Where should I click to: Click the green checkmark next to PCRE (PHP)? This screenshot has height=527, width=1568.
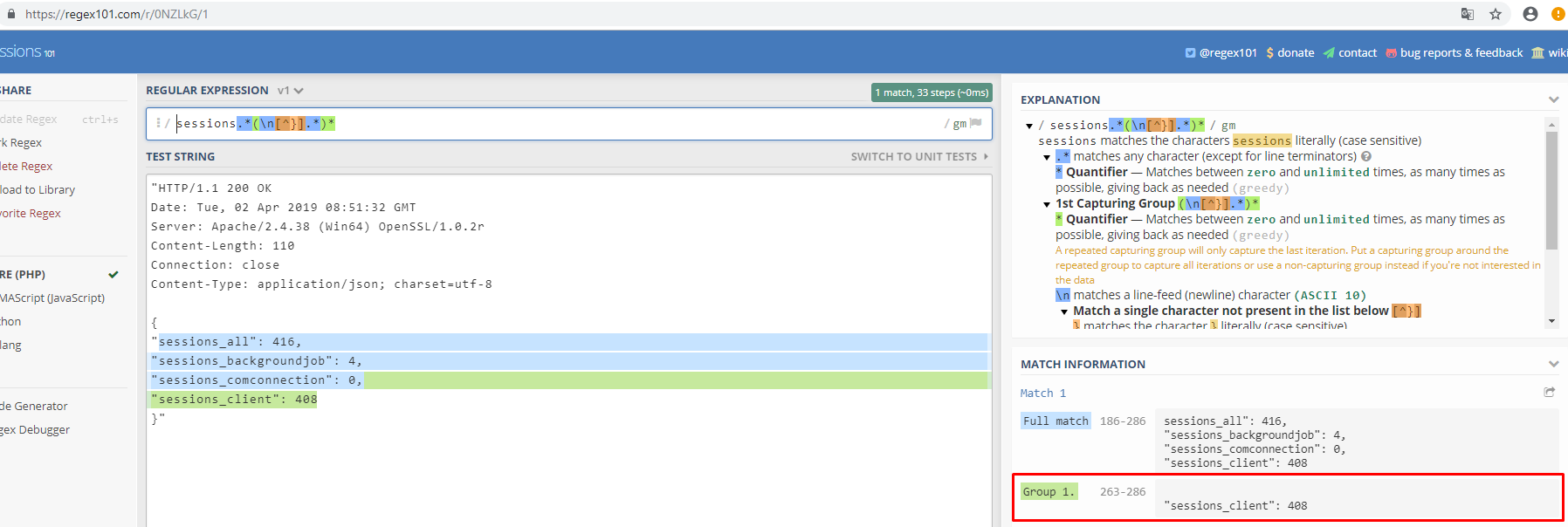(x=113, y=275)
